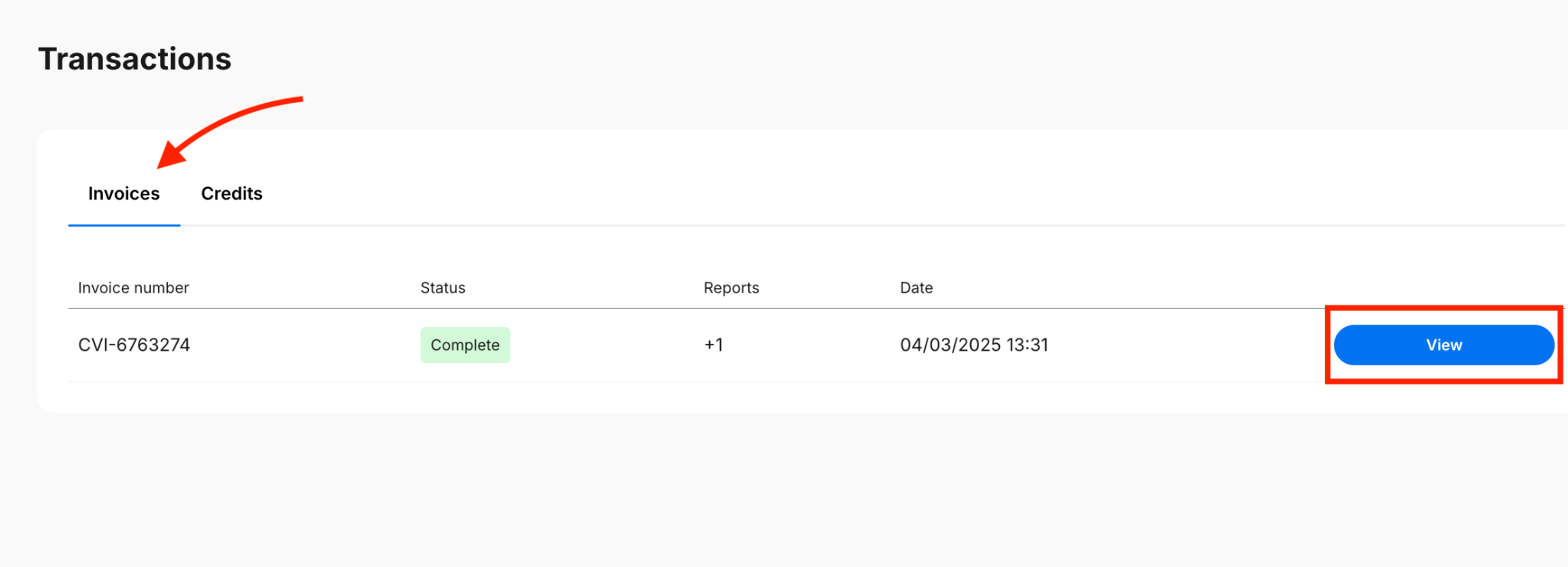The image size is (1568, 567).
Task: Click the green Complete status badge
Action: coord(465,345)
